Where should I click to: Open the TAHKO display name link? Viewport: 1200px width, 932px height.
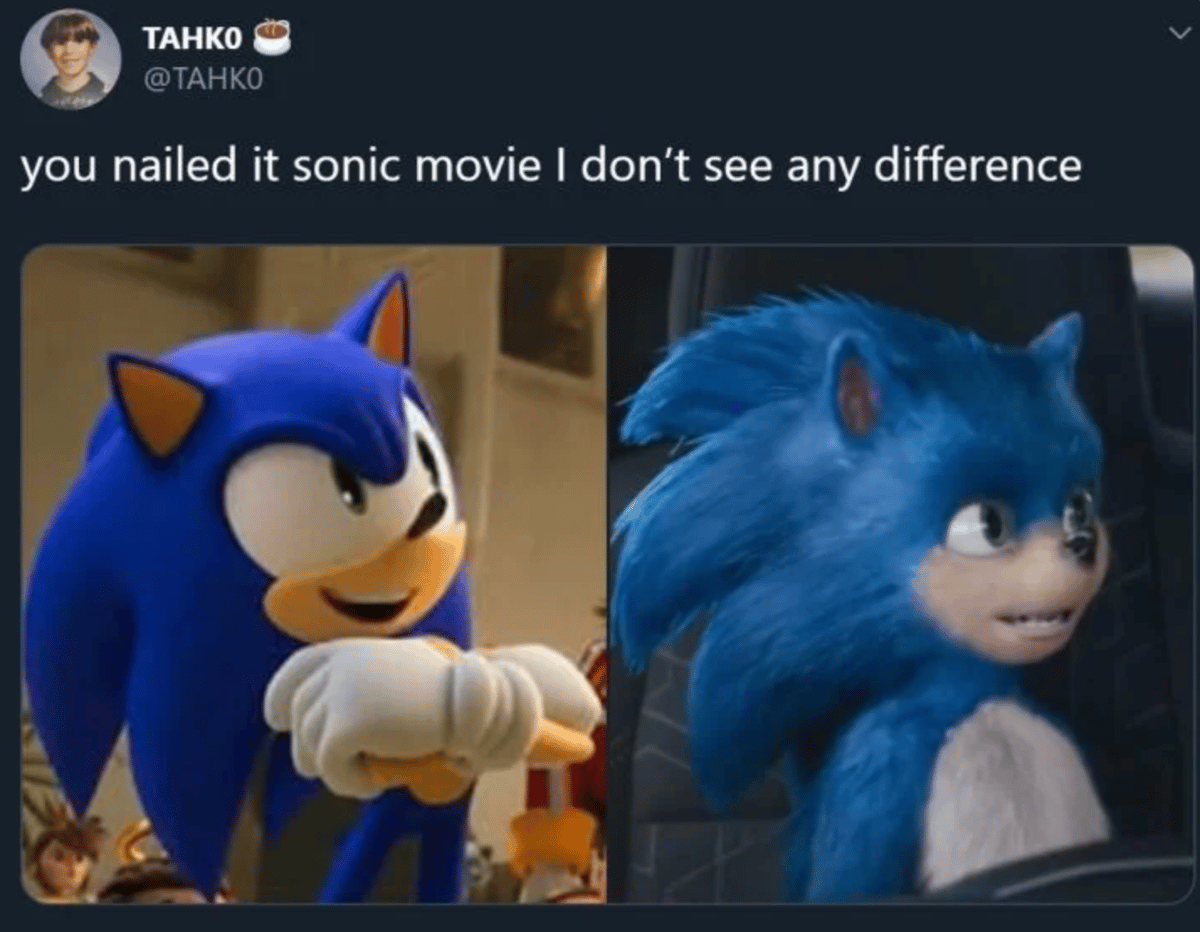192,38
